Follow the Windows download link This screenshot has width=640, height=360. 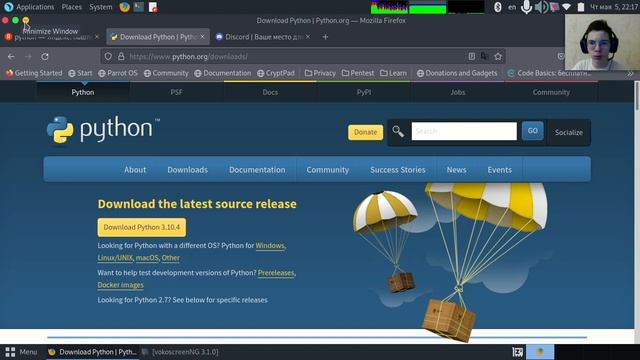(x=270, y=245)
